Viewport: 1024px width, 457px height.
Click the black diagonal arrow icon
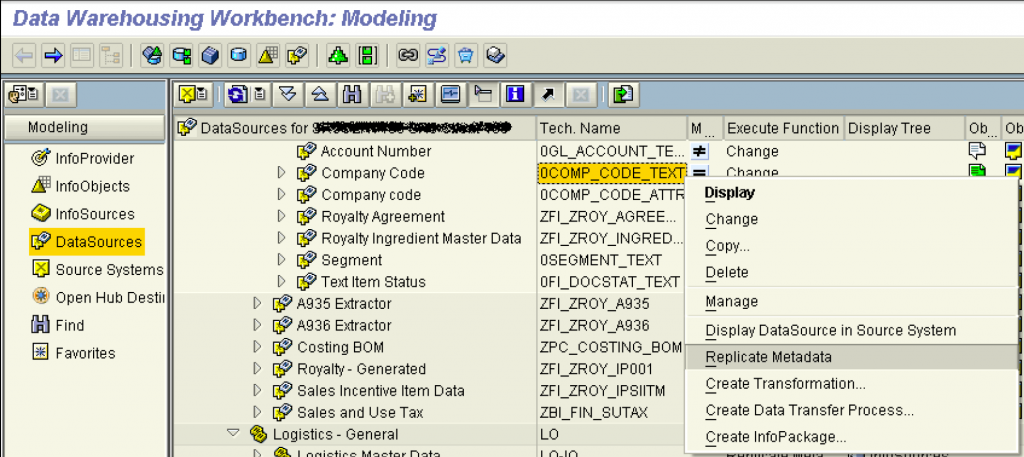tap(549, 95)
